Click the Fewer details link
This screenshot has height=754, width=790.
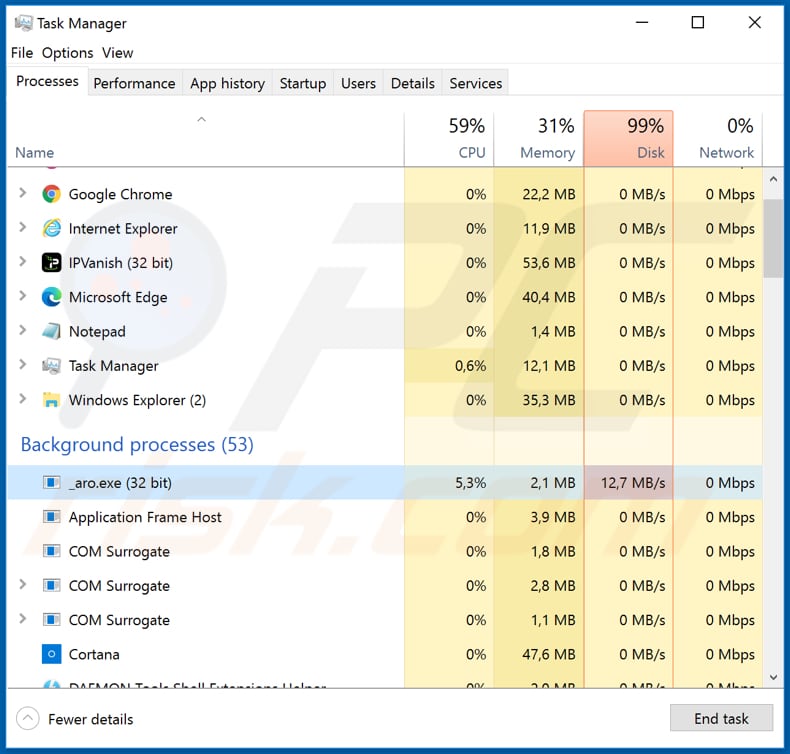(x=91, y=719)
